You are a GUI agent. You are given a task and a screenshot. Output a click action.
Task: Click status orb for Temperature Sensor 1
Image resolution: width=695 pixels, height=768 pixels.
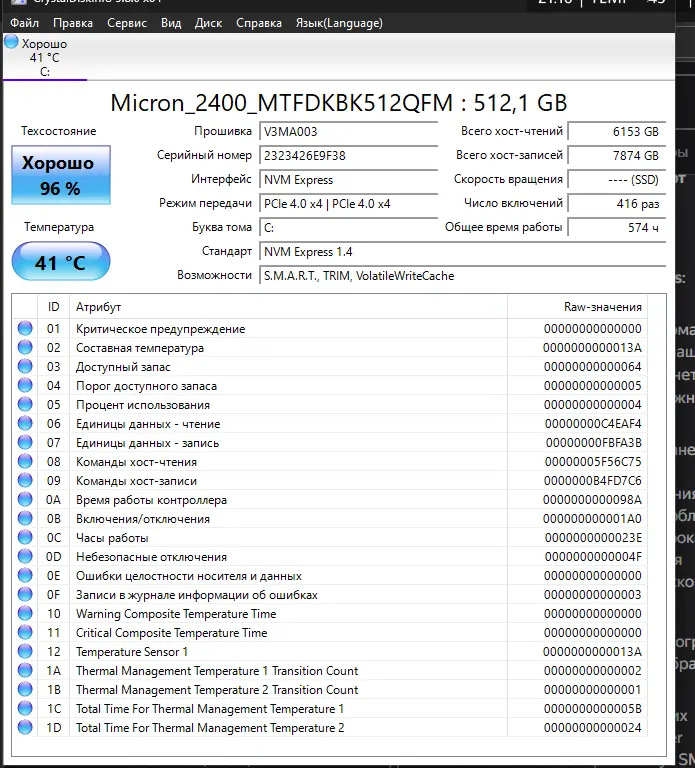[25, 652]
